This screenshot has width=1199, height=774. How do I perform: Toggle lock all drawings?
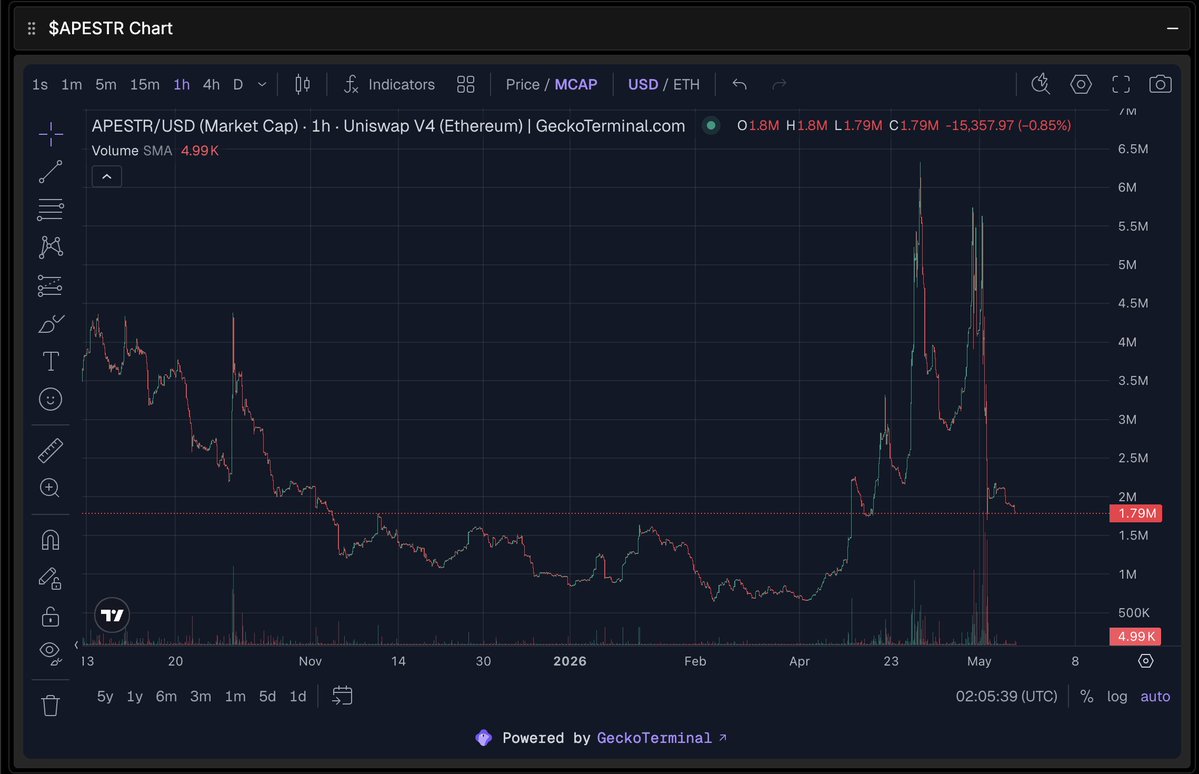pyautogui.click(x=50, y=616)
